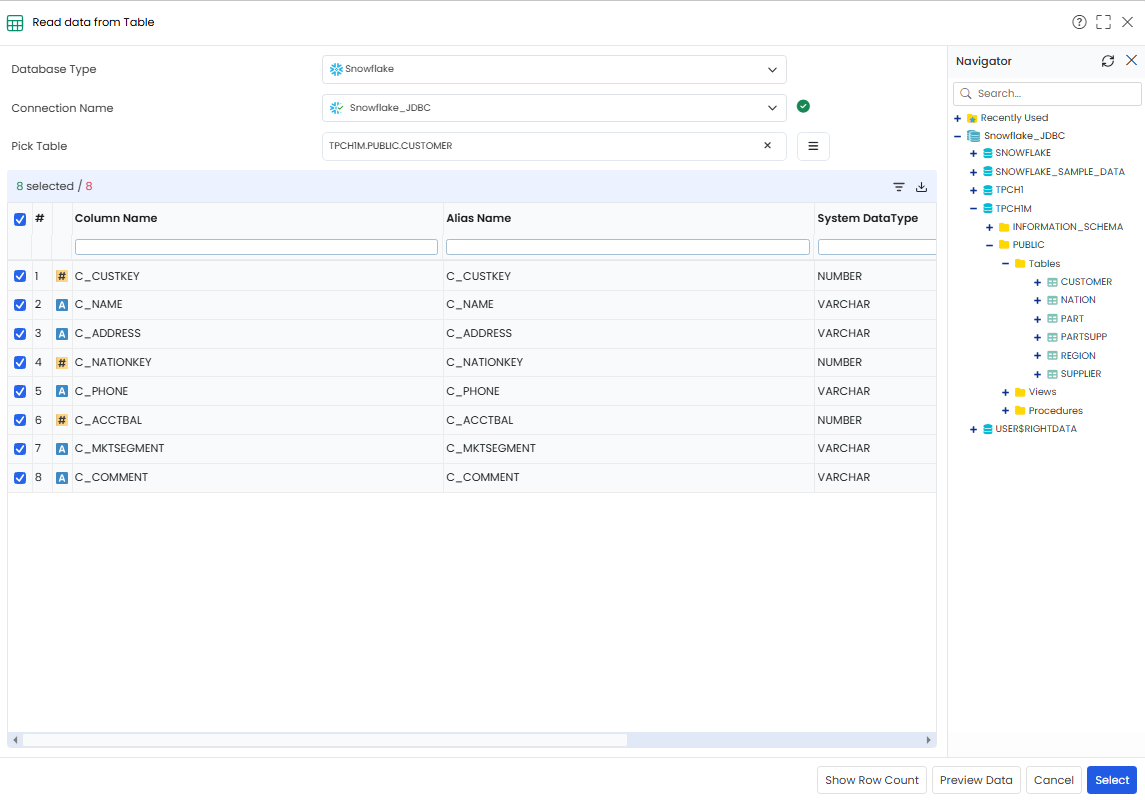Viewport: 1145px width, 800px height.
Task: Click the scrollbar left arrow
Action: pos(15,740)
